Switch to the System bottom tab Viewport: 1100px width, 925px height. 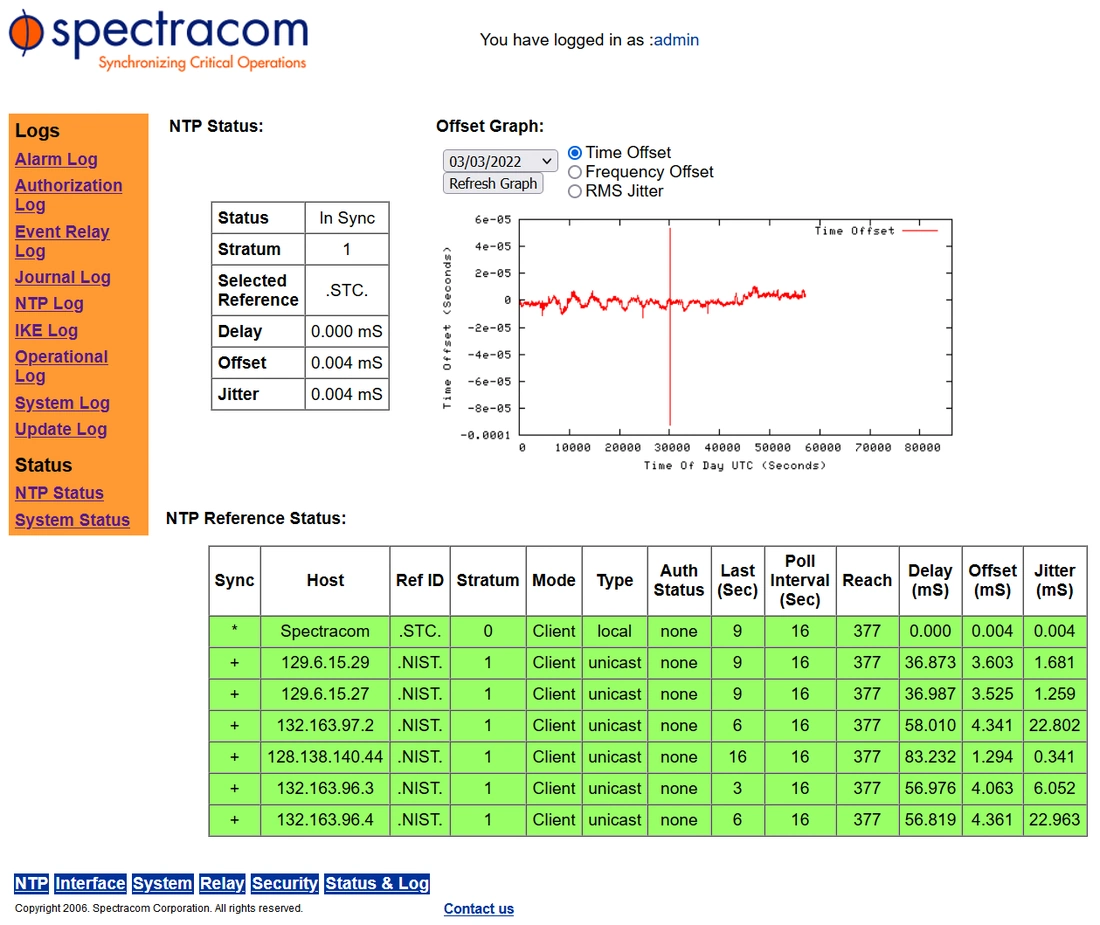162,884
